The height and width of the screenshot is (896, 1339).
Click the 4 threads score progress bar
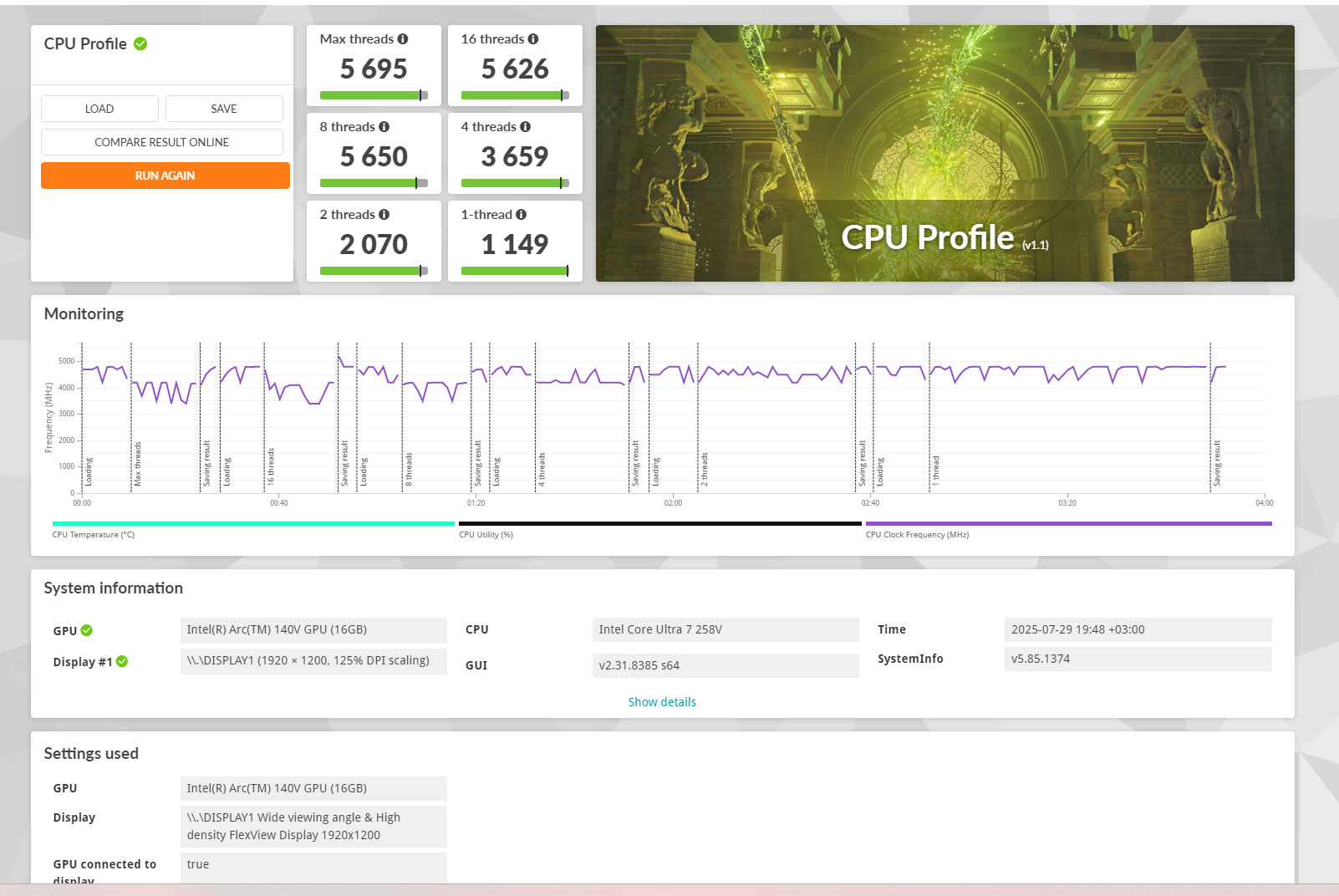coord(515,183)
